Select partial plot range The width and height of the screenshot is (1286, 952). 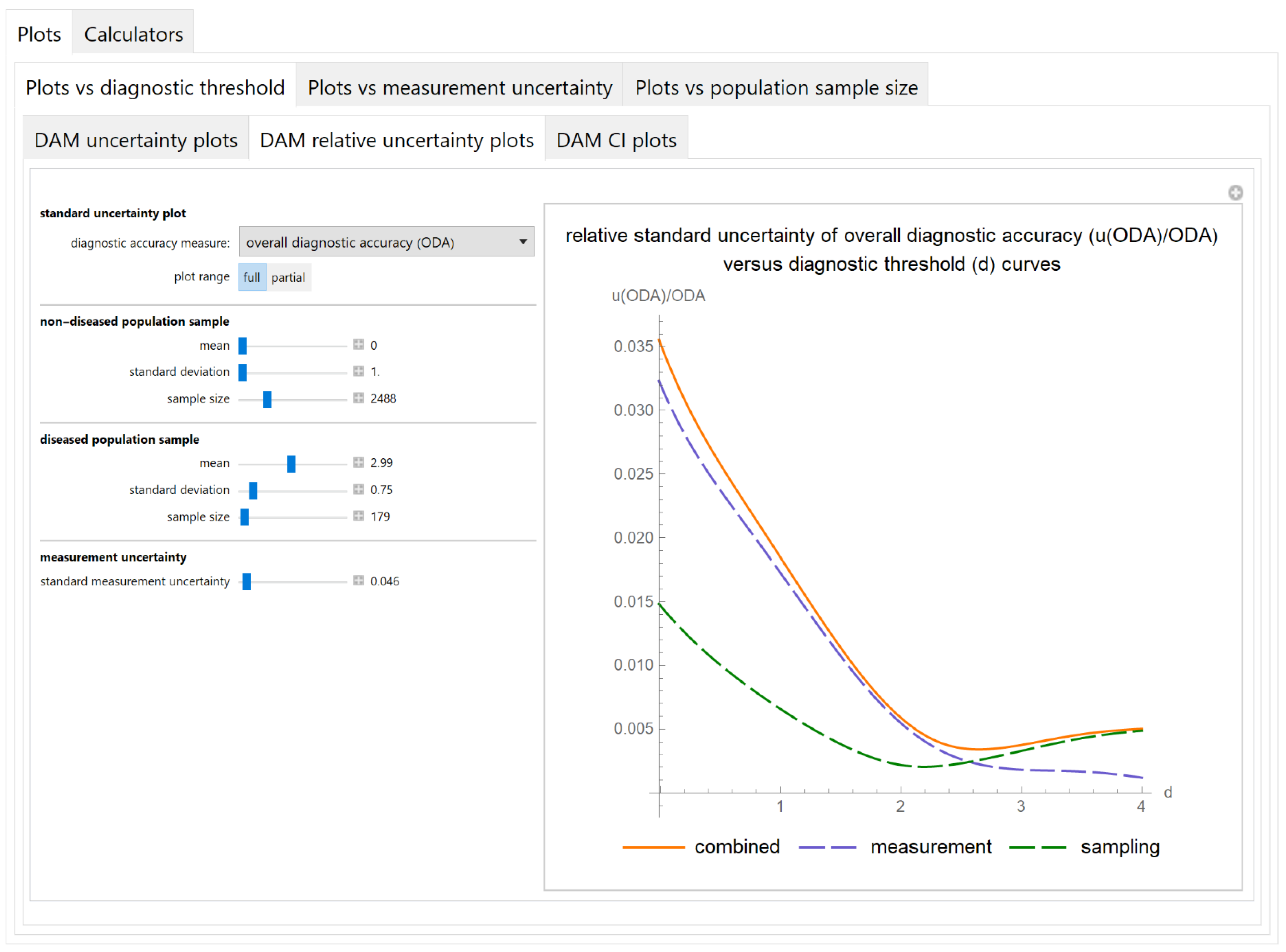click(x=288, y=277)
